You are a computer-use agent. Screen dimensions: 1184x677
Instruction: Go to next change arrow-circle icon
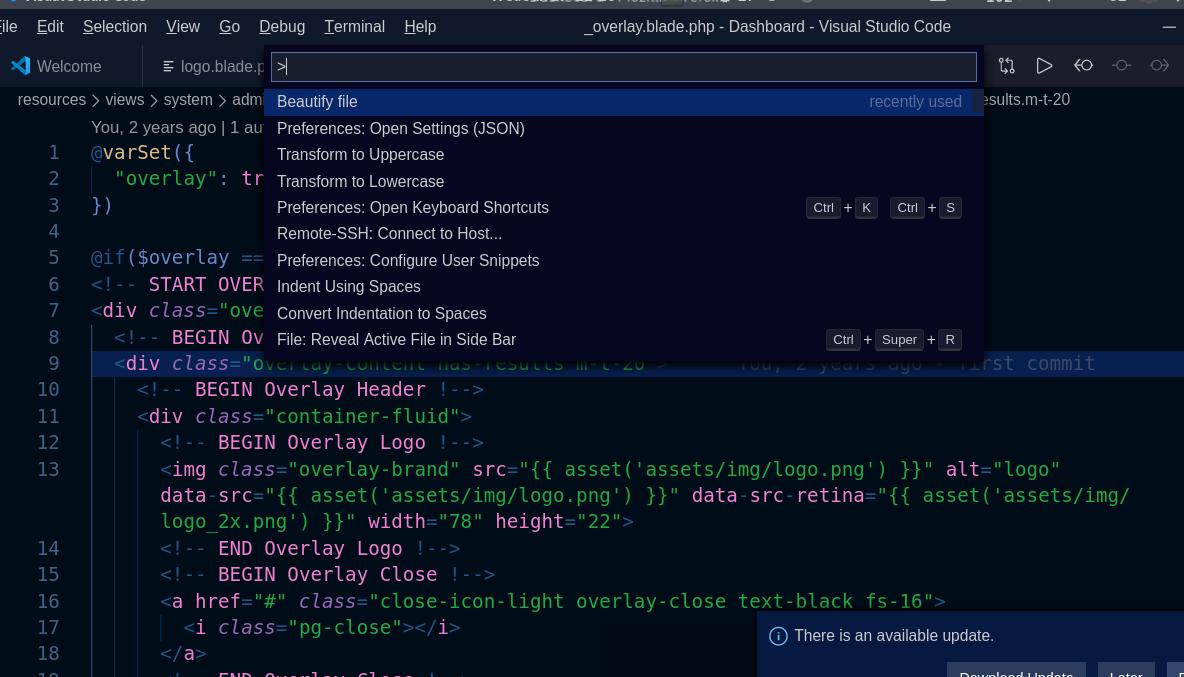pos(1159,66)
